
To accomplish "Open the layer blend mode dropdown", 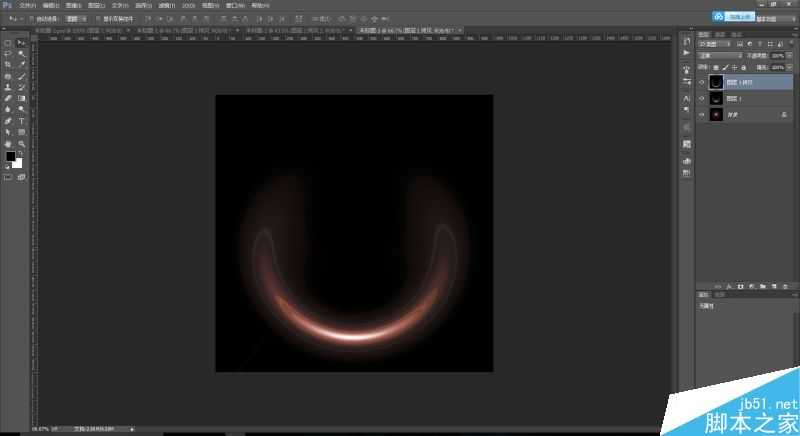I will point(718,56).
